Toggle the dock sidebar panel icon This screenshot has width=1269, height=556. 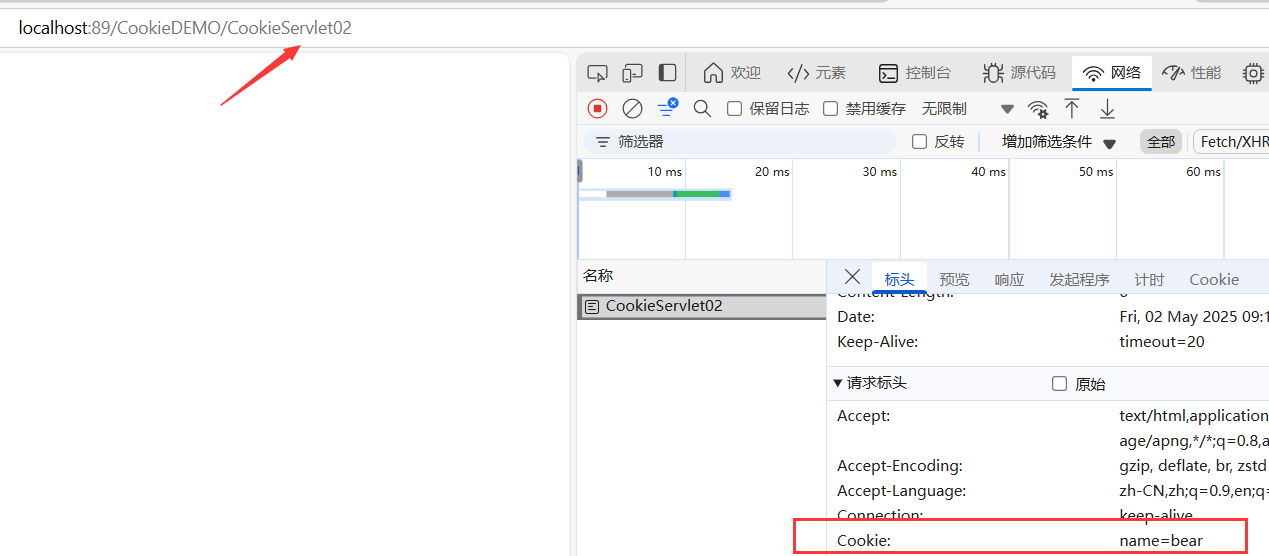667,73
